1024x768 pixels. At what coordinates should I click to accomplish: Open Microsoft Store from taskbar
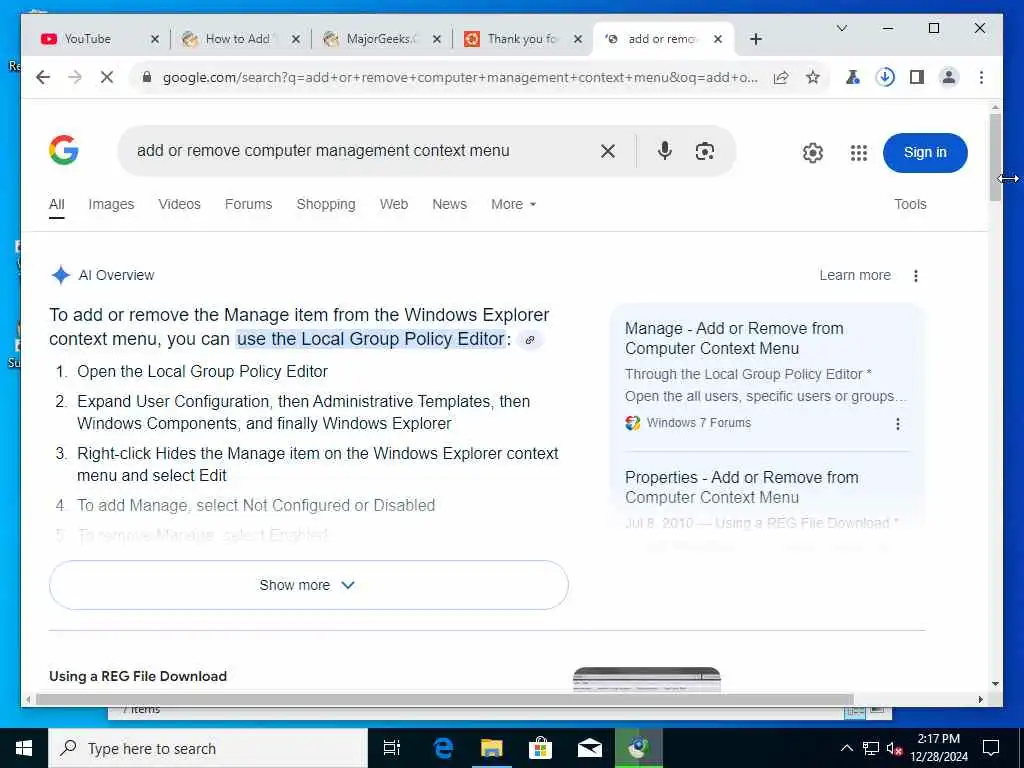(x=540, y=748)
